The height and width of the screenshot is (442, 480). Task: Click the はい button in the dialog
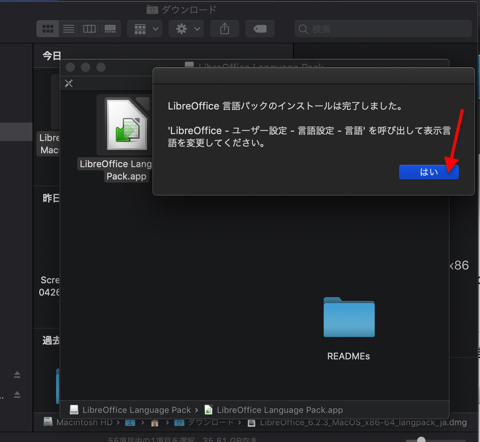[429, 172]
